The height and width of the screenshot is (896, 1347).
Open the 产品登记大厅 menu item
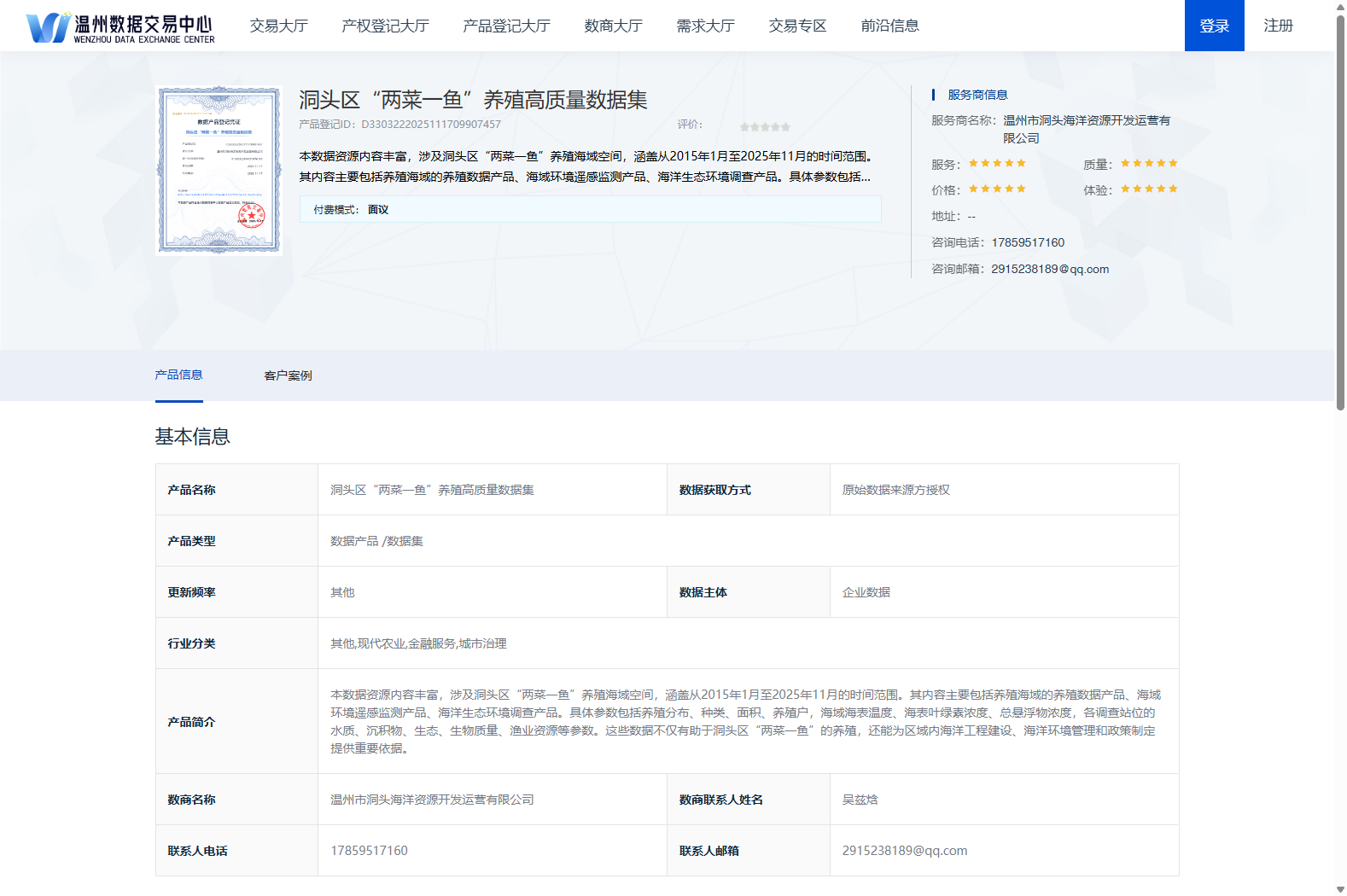506,26
